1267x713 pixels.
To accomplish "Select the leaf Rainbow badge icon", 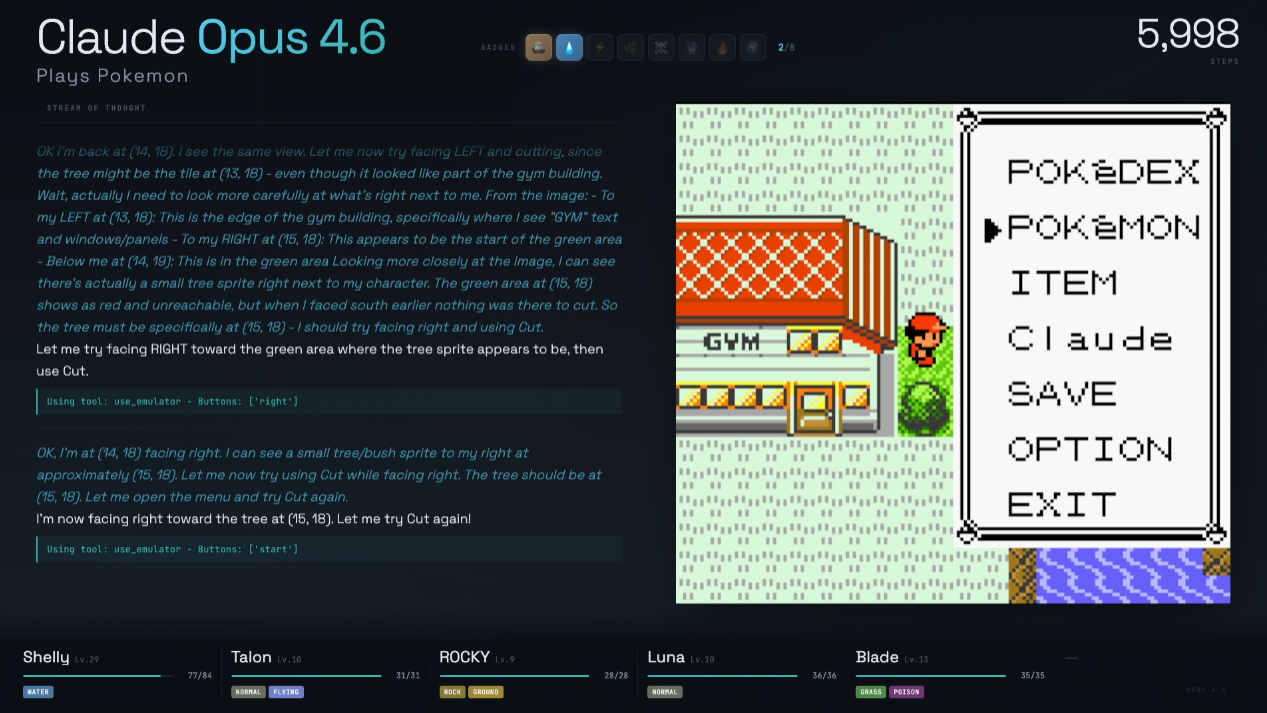I will click(x=630, y=47).
